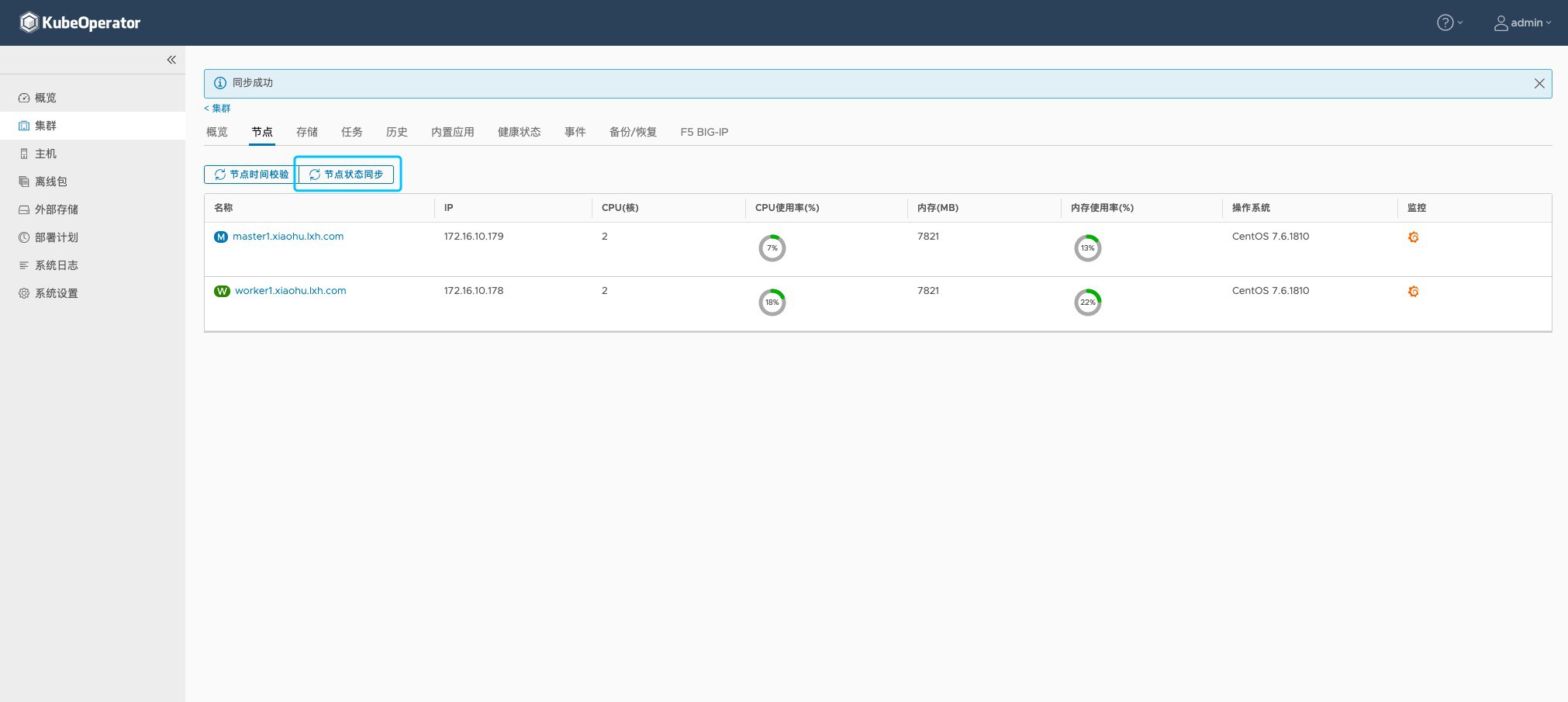Viewport: 1568px width, 702px height.
Task: Click the green W worker role badge
Action: (x=222, y=291)
